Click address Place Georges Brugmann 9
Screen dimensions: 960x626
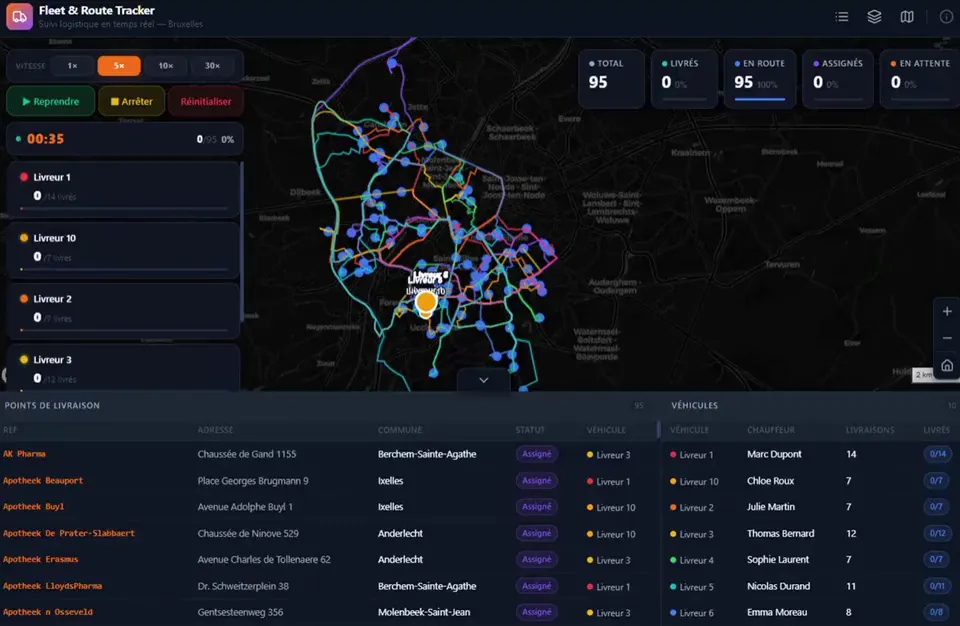click(x=253, y=481)
